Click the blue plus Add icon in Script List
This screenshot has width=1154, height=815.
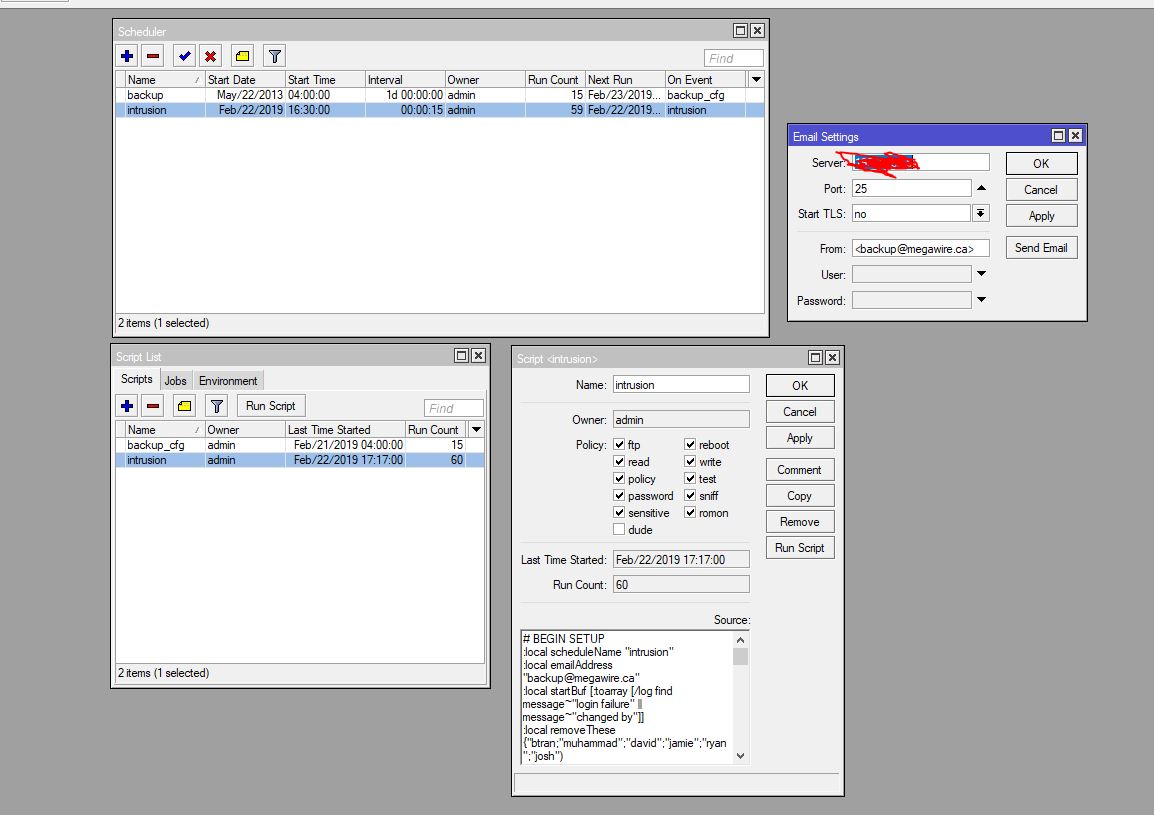pyautogui.click(x=127, y=406)
